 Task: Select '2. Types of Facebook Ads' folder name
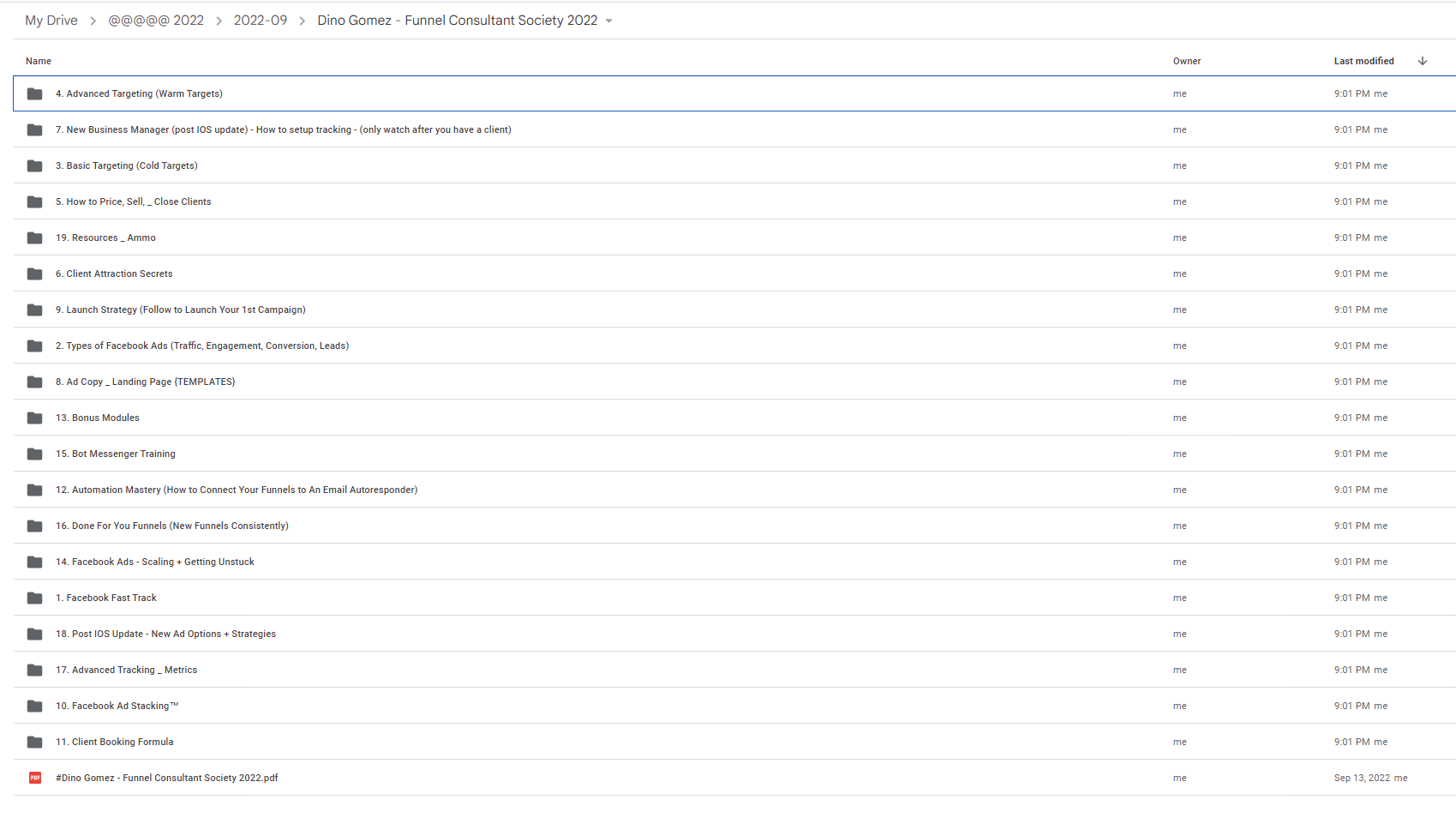202,346
